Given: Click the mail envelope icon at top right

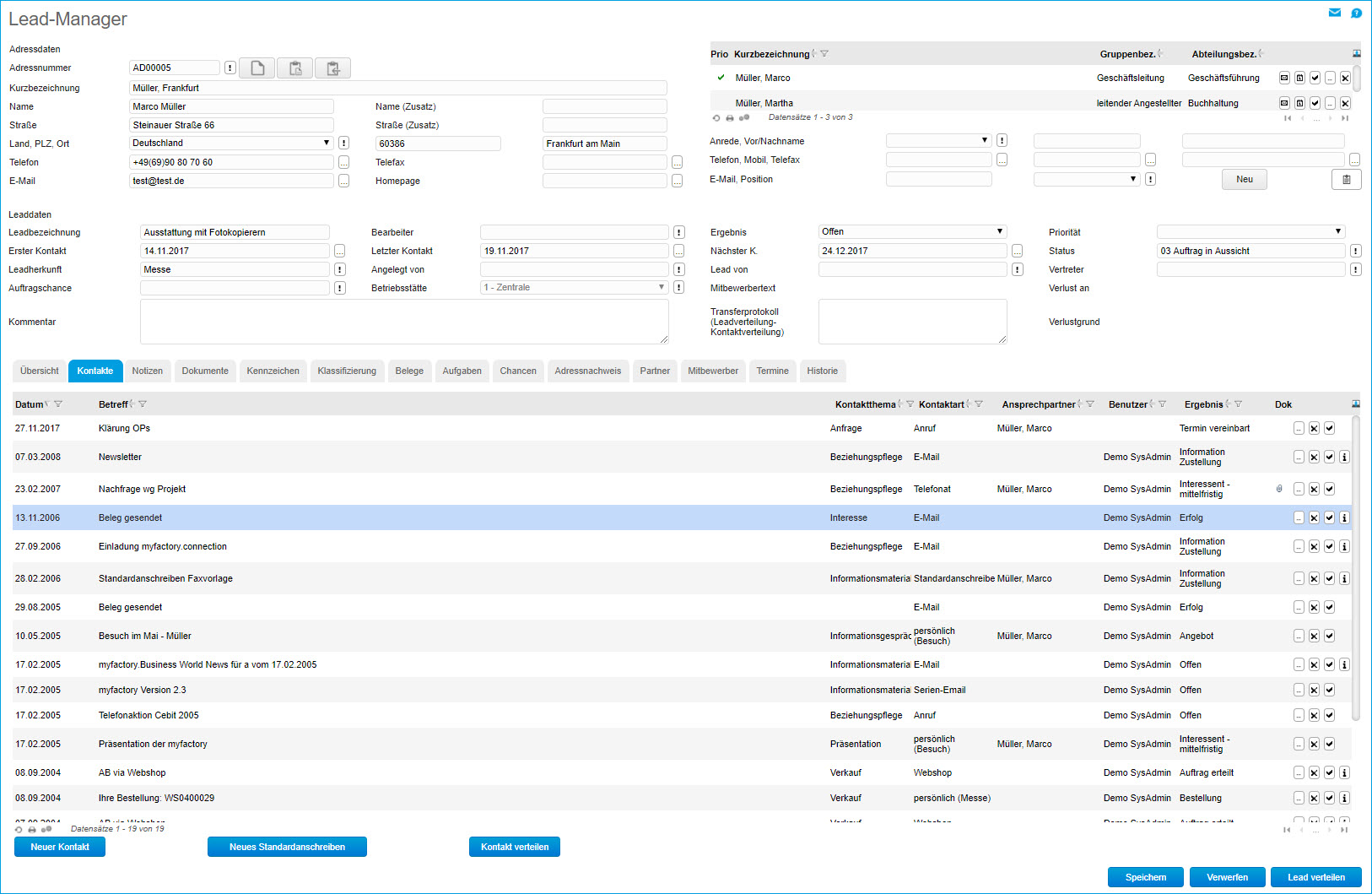Looking at the screenshot, I should tap(1335, 13).
